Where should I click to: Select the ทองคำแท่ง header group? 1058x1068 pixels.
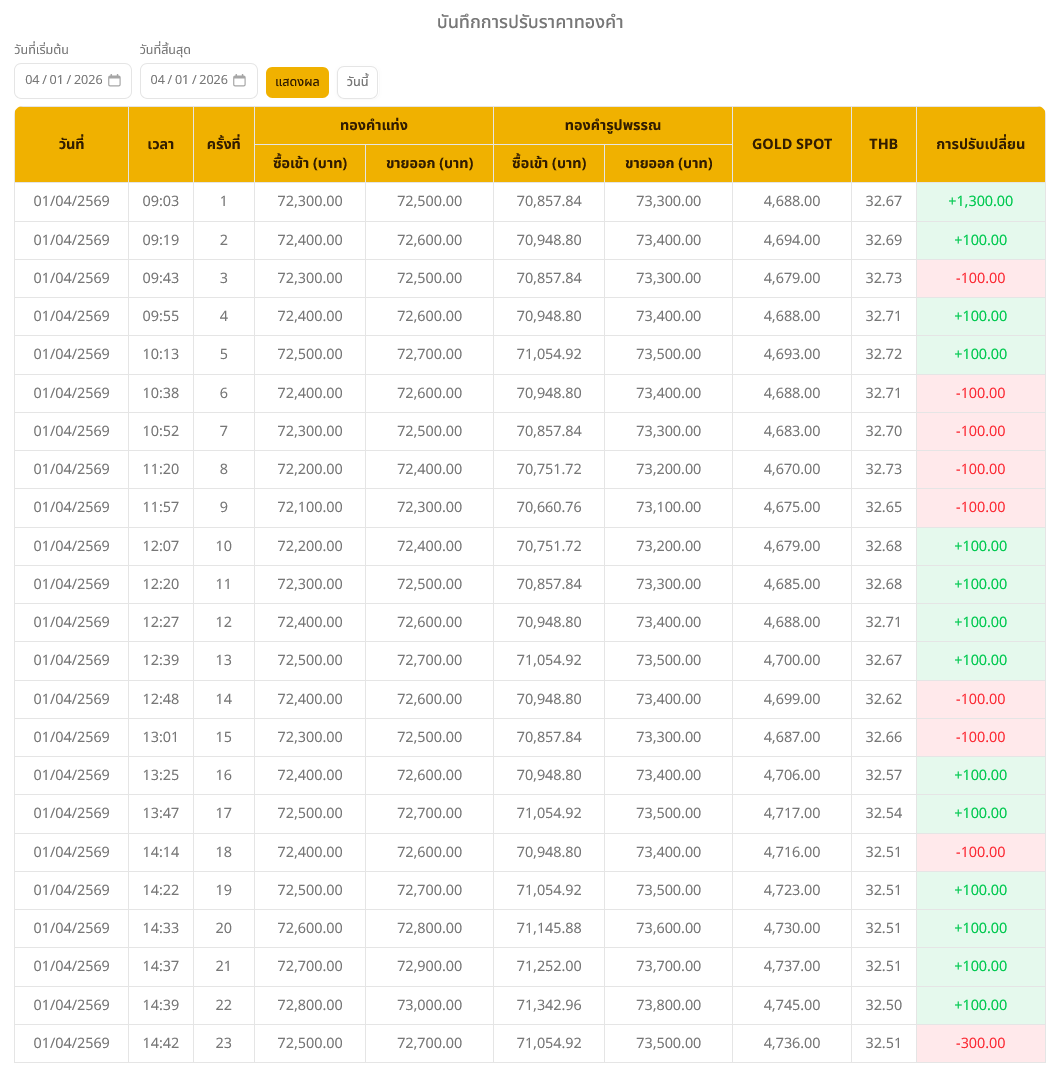click(x=373, y=126)
